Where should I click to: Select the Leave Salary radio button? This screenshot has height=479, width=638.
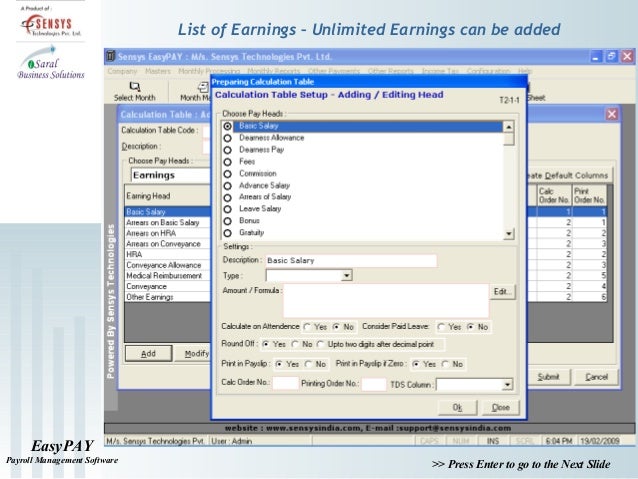[227, 209]
